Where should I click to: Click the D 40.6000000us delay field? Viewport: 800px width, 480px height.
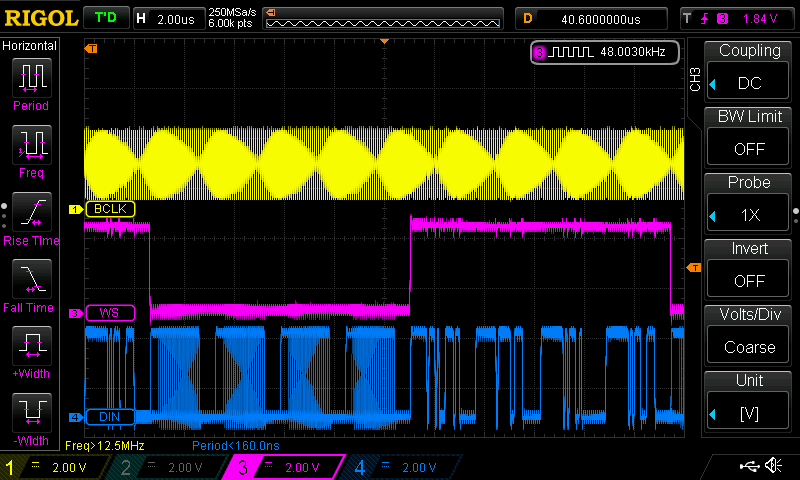click(x=591, y=18)
